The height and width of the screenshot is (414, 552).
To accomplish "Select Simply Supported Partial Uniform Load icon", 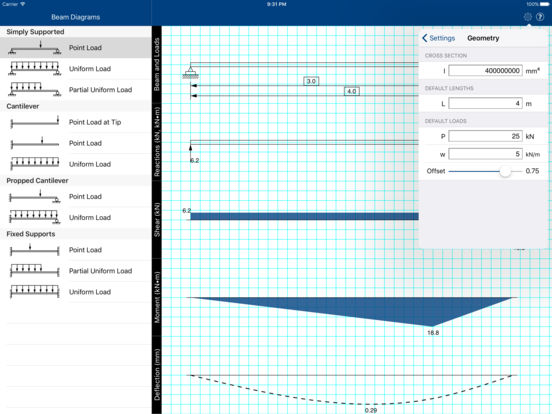I will point(34,89).
